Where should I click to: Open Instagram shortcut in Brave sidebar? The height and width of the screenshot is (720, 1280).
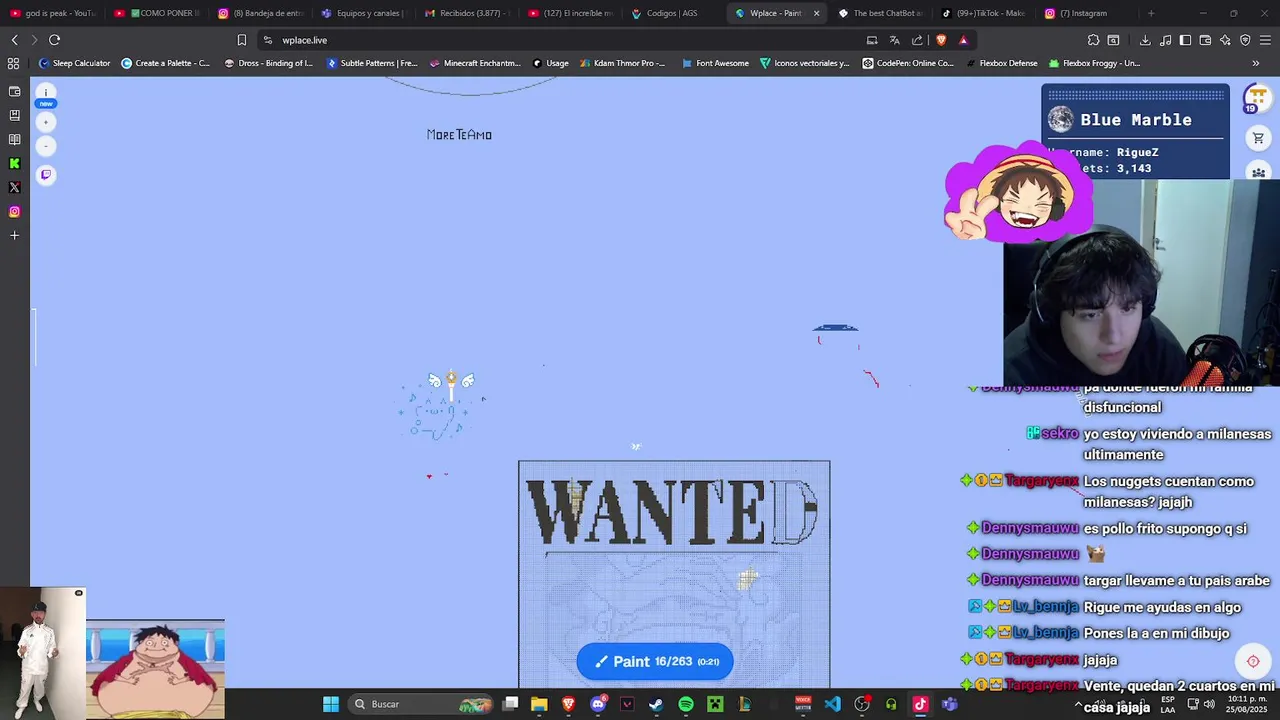coord(14,211)
